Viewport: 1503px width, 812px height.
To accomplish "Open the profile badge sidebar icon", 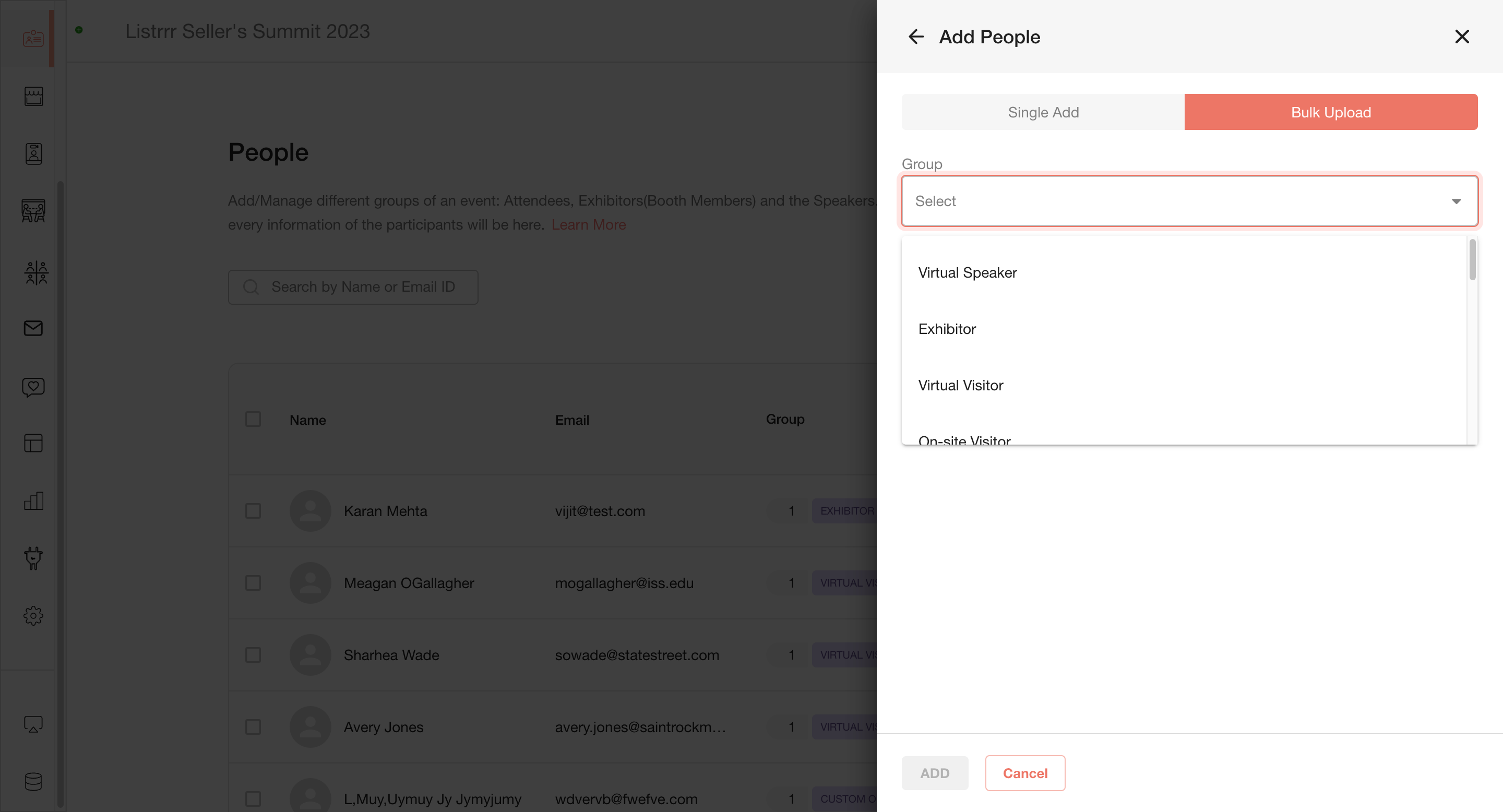I will coord(33,153).
